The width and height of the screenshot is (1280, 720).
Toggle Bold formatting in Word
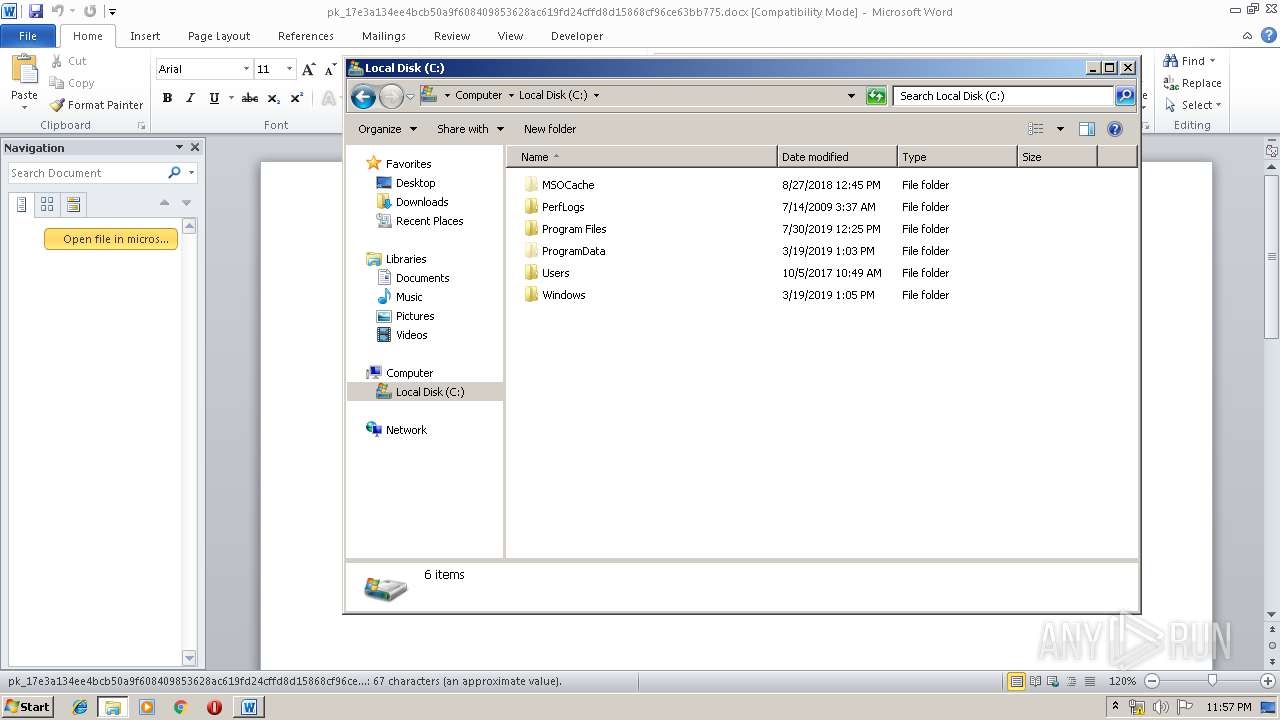coord(167,98)
